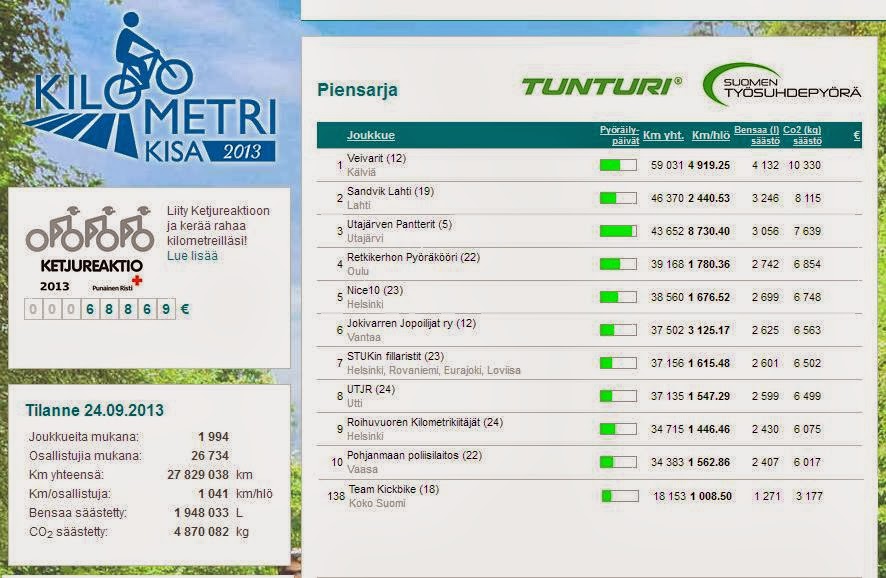Select team Nice10 (23)
The width and height of the screenshot is (886, 578).
click(375, 290)
